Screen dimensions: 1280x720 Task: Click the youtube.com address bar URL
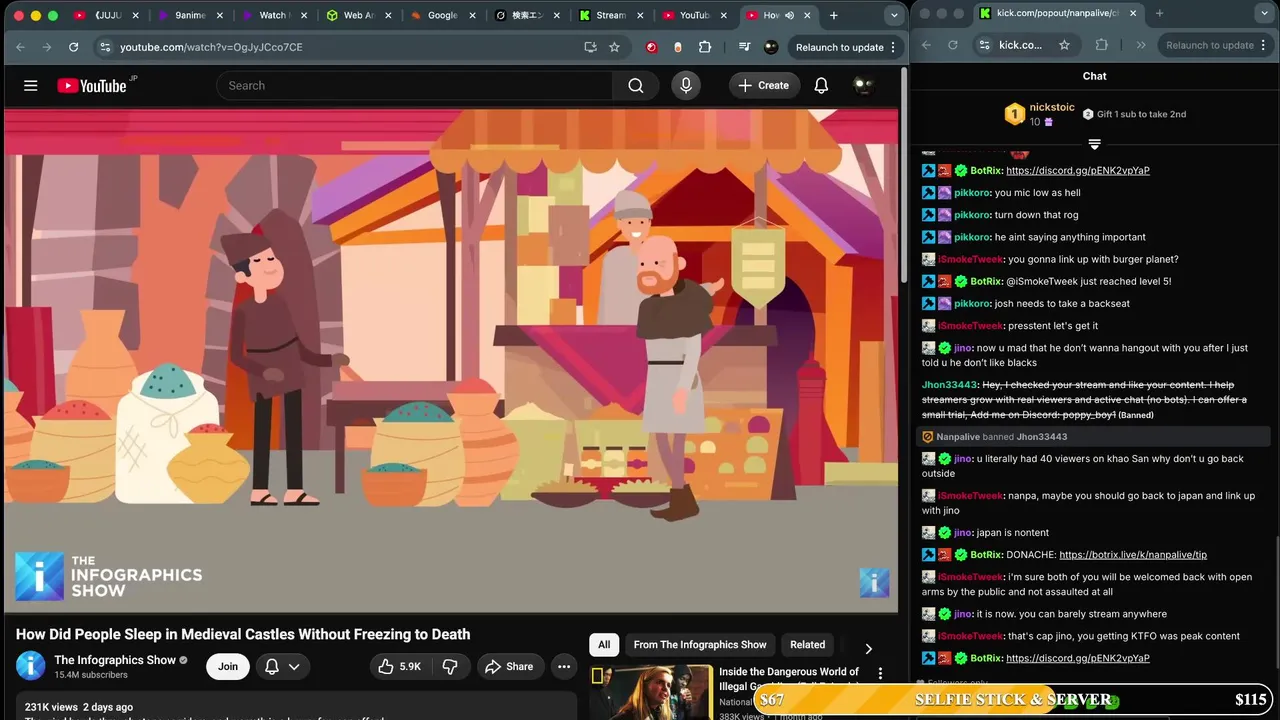[211, 47]
